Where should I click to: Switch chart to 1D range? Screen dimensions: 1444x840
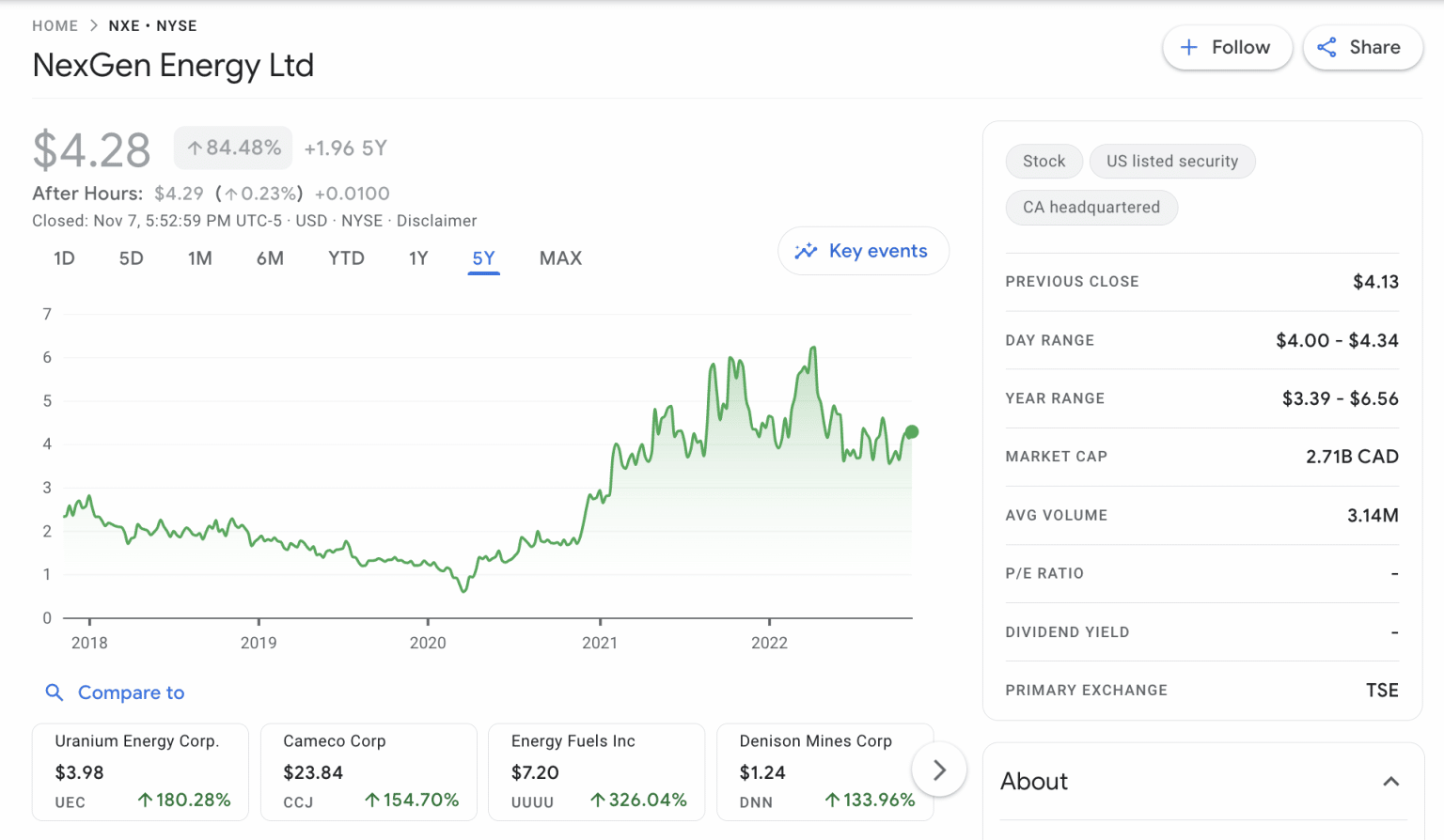tap(64, 258)
